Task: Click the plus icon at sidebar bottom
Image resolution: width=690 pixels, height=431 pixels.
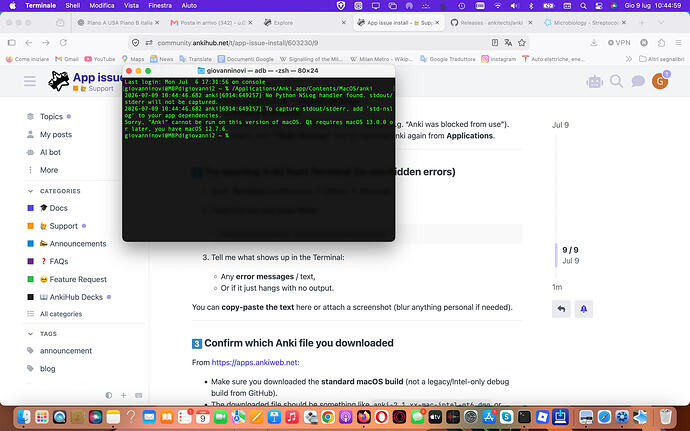Action: [124, 395]
